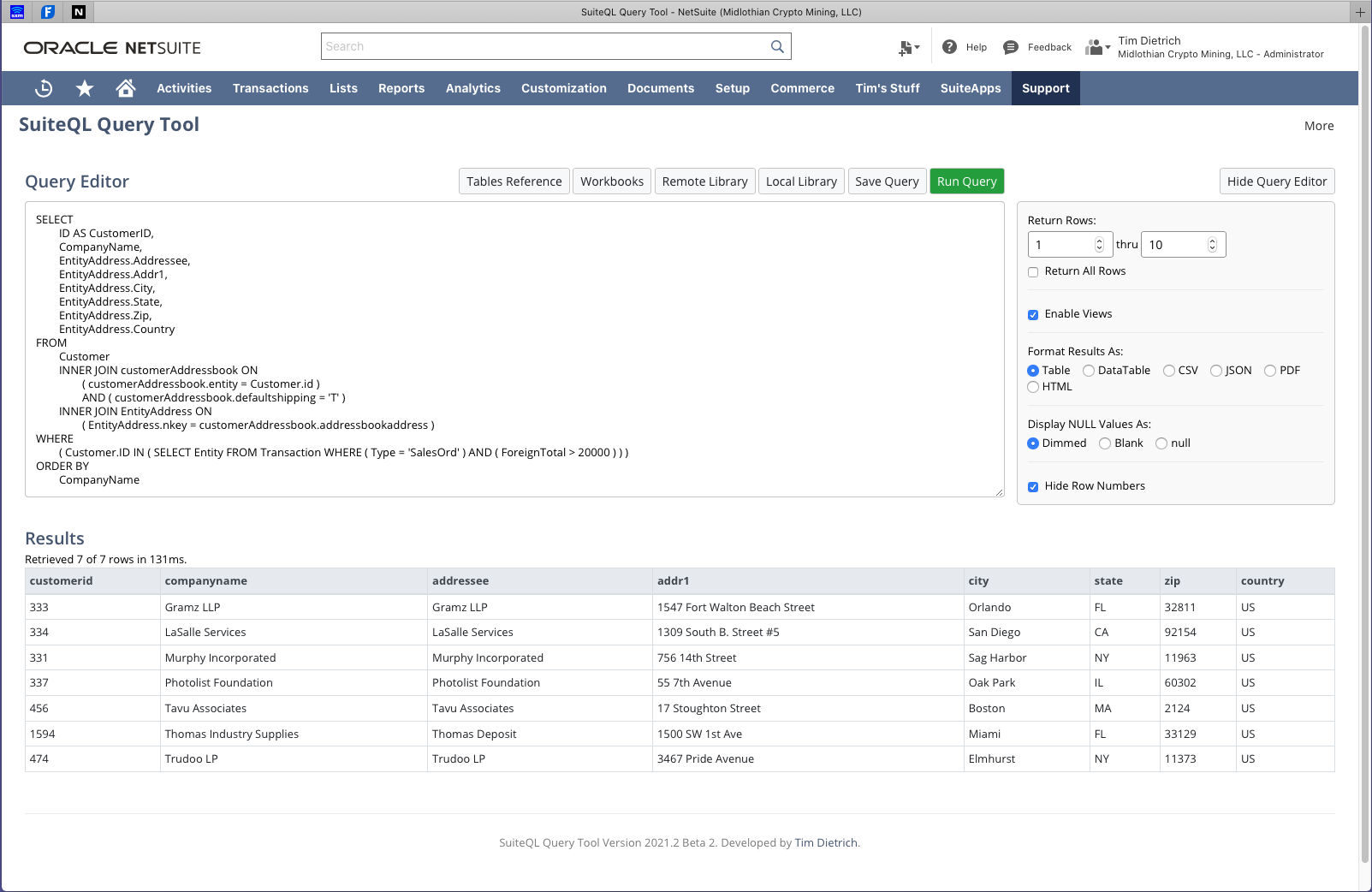1372x892 pixels.
Task: Select the DataTable format option
Action: click(1089, 371)
